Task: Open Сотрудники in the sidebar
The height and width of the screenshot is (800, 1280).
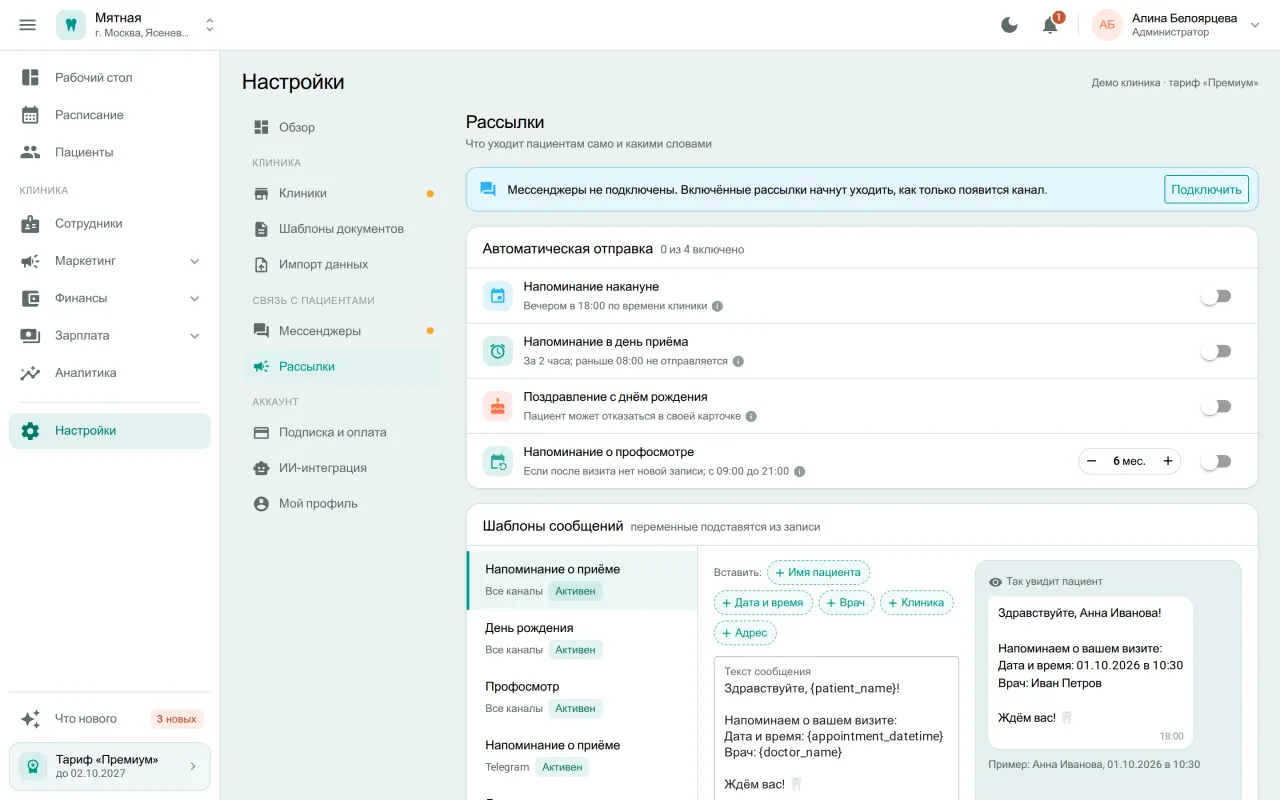Action: (110, 224)
